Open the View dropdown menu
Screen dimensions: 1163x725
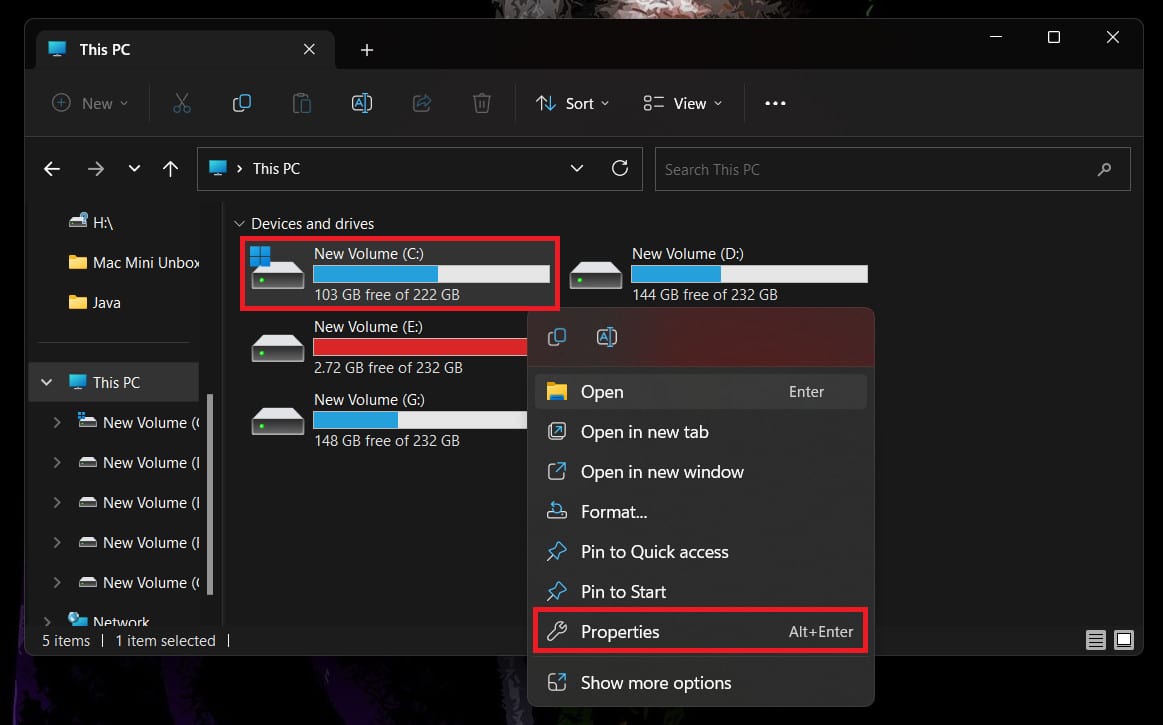point(683,104)
